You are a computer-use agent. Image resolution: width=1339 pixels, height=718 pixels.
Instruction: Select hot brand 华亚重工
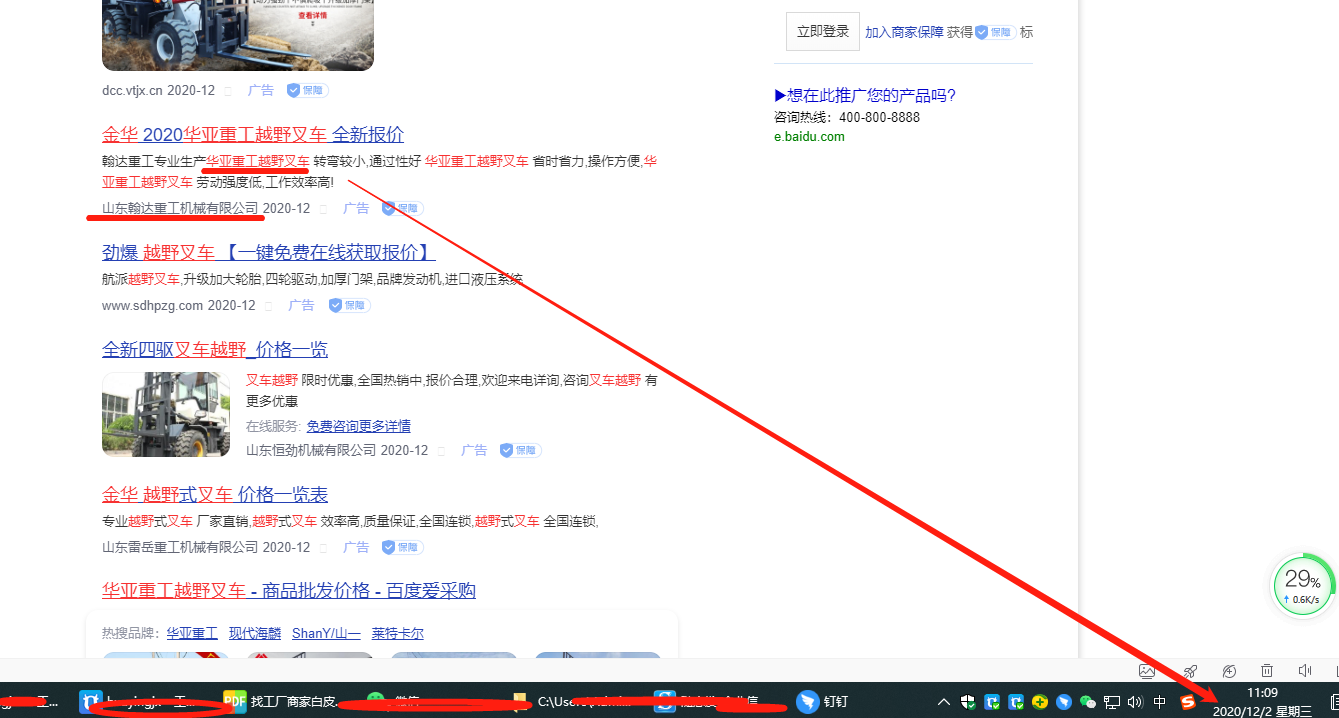pos(192,633)
